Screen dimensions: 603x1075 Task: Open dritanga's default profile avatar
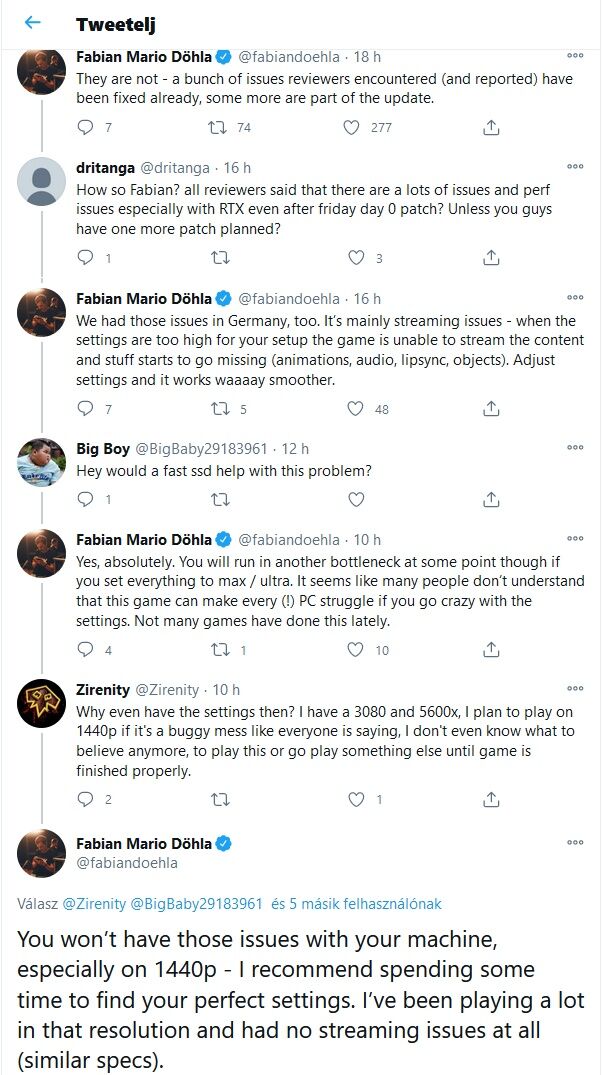[42, 182]
